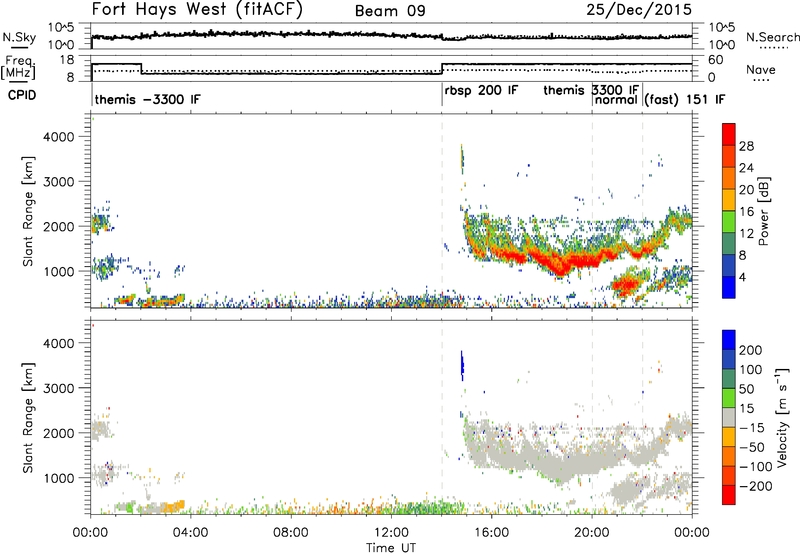Click the blue velocity streak near 3500 km

click(462, 366)
